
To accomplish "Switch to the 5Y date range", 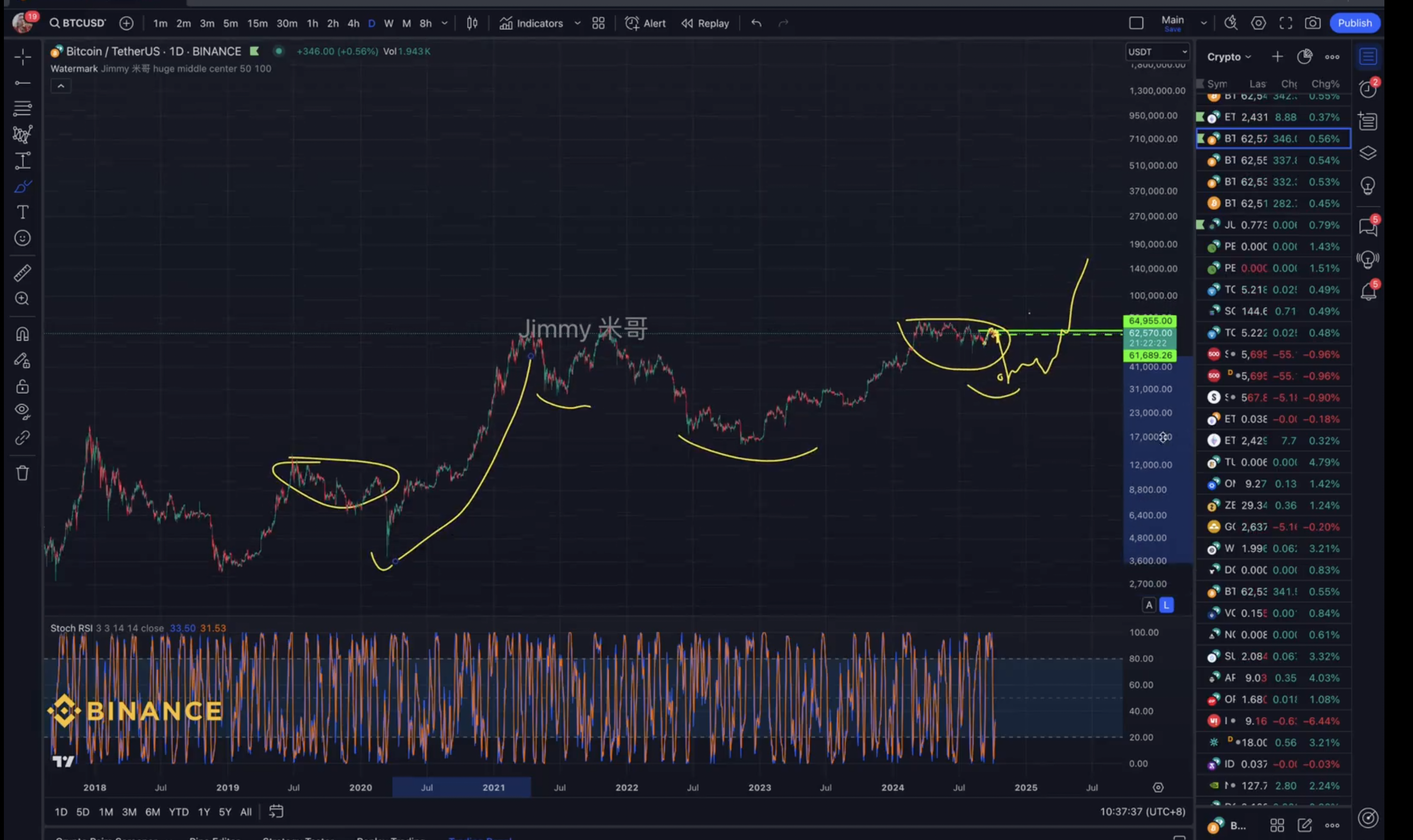I will [225, 812].
